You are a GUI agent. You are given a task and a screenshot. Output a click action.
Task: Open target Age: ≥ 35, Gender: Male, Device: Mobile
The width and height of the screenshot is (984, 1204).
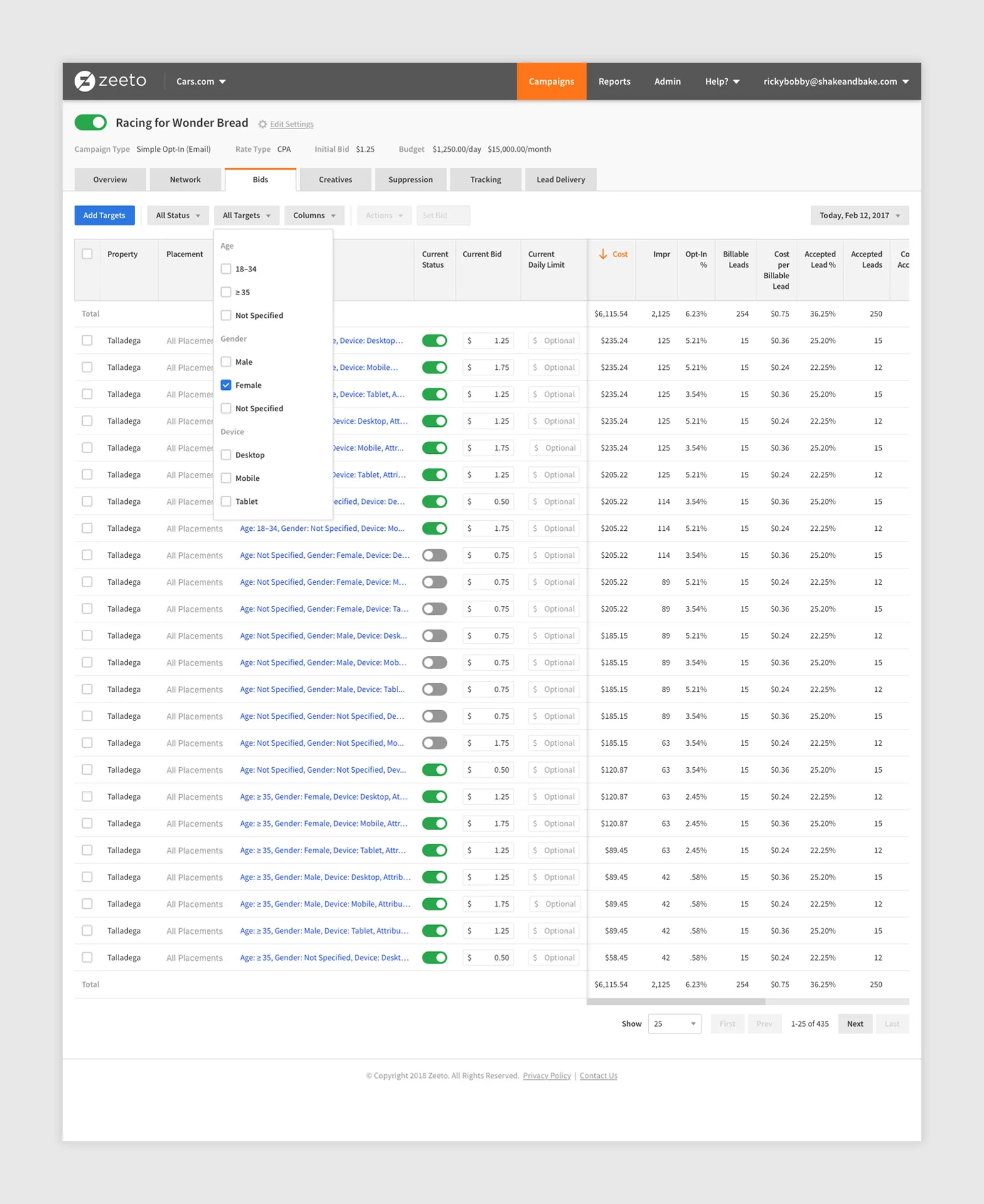(325, 904)
